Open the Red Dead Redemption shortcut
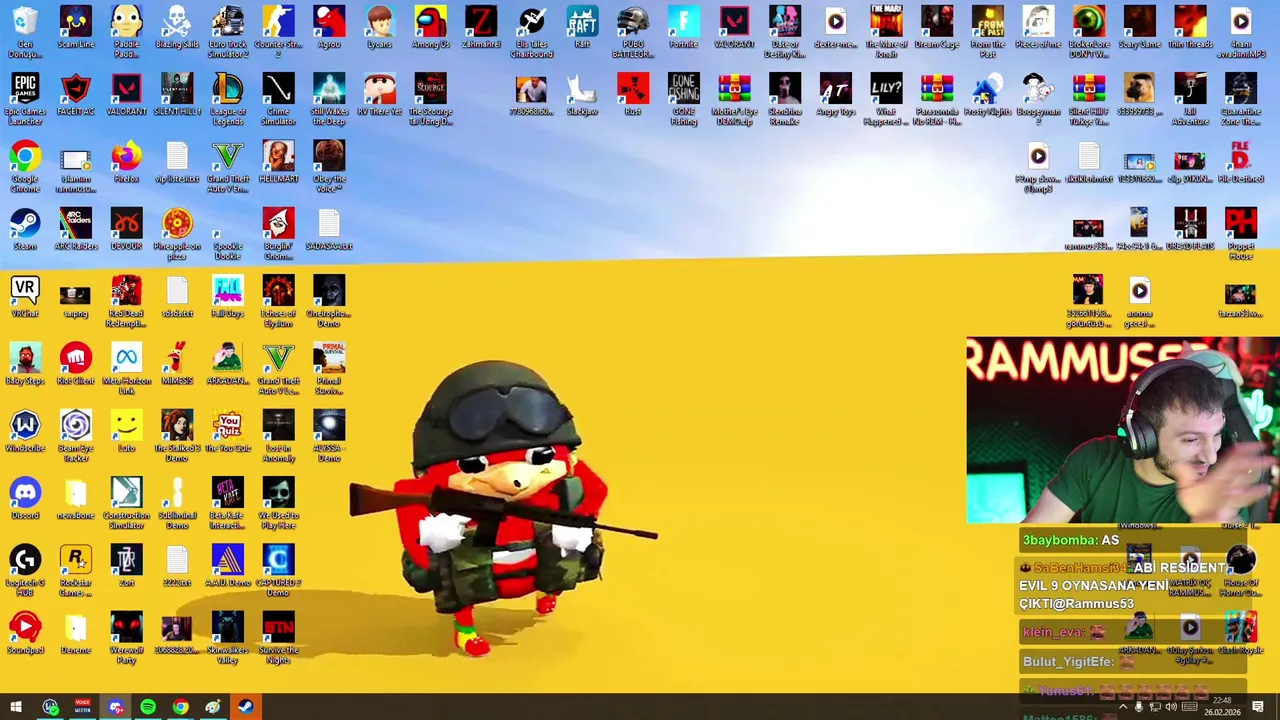Image resolution: width=1280 pixels, height=720 pixels. coord(126,301)
